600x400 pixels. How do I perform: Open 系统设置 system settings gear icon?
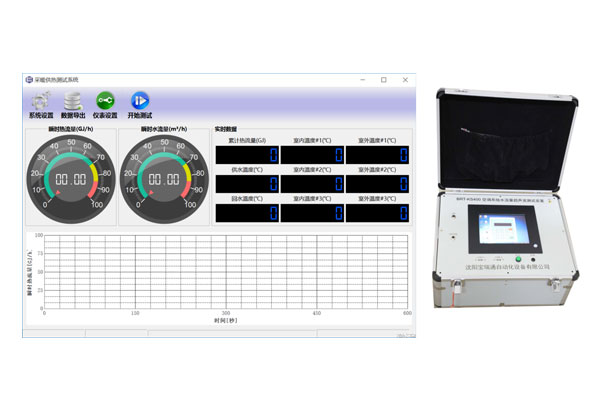pos(41,100)
